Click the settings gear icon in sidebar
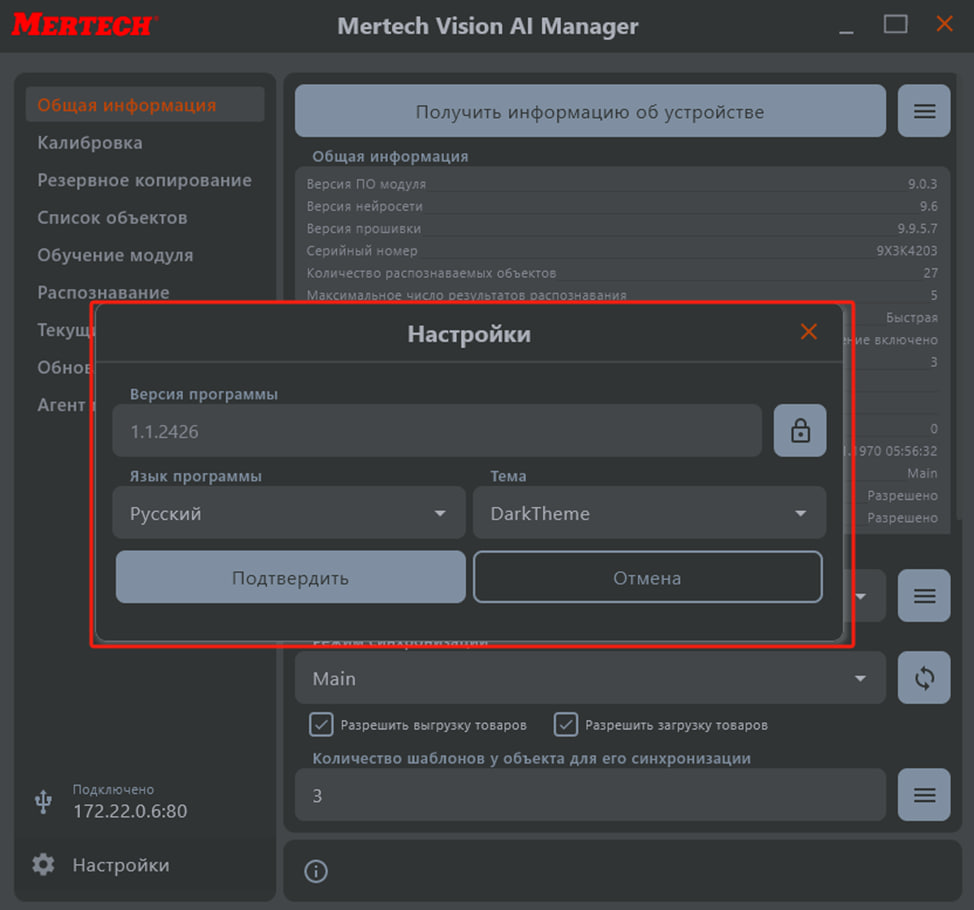This screenshot has height=910, width=974. [43, 865]
